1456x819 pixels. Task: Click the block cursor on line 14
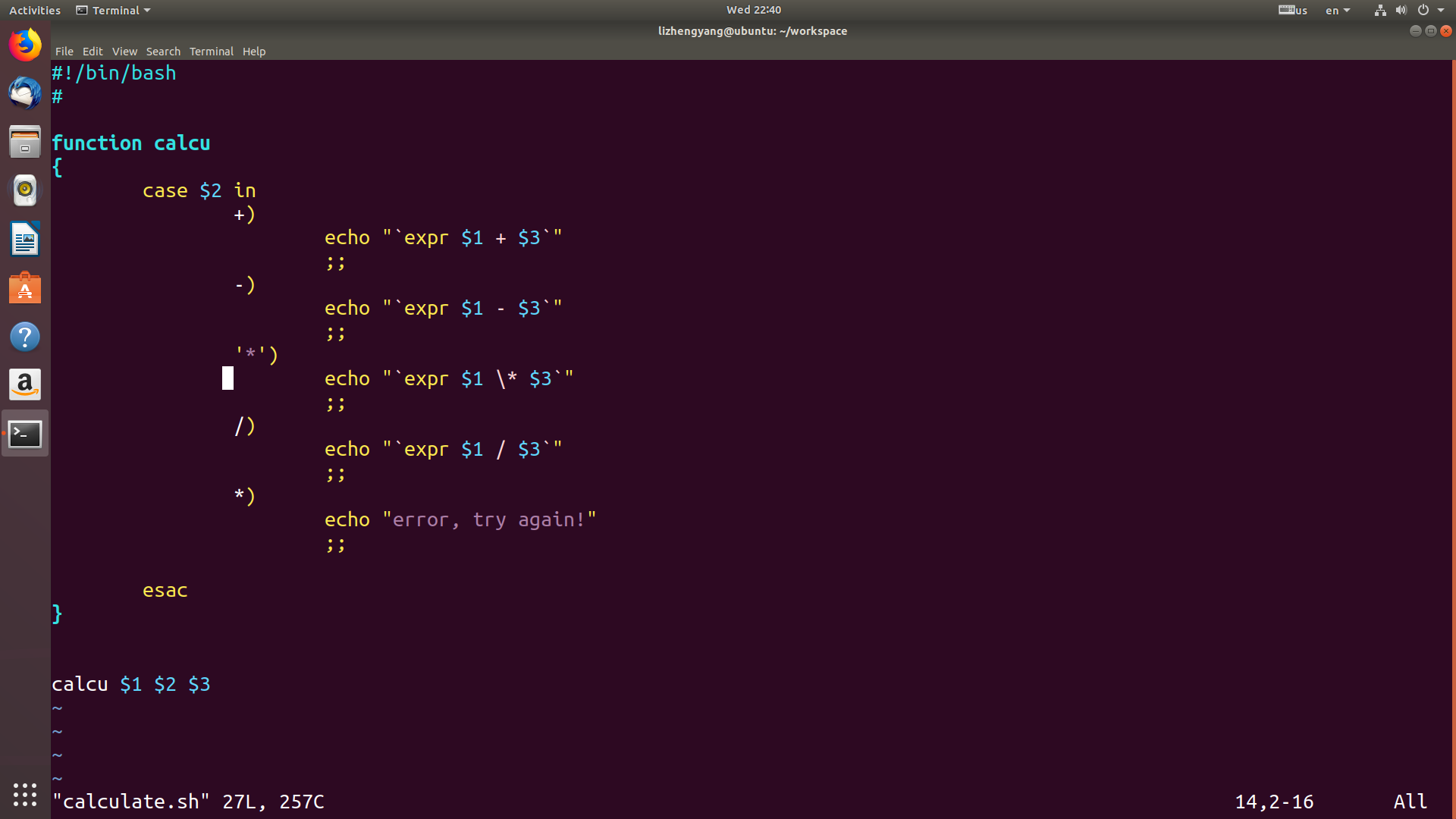(x=227, y=378)
